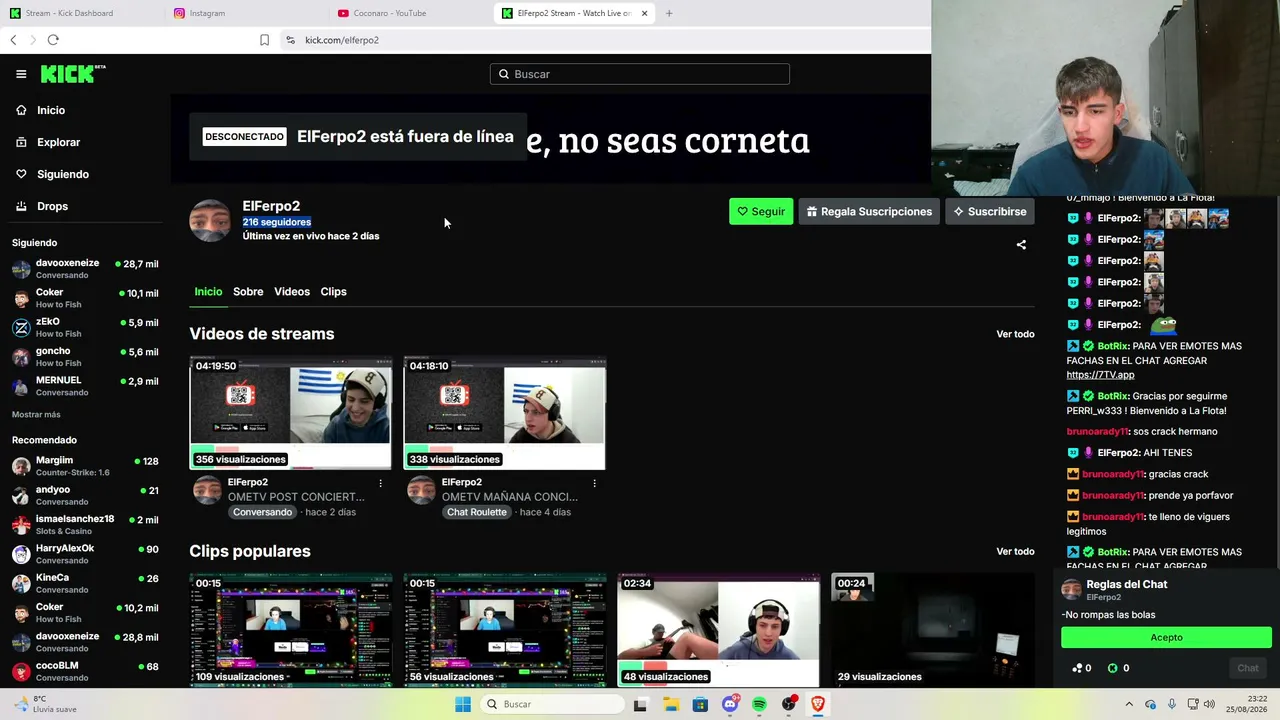This screenshot has height=720, width=1280.
Task: Click Regala Suscripciones button
Action: point(869,212)
